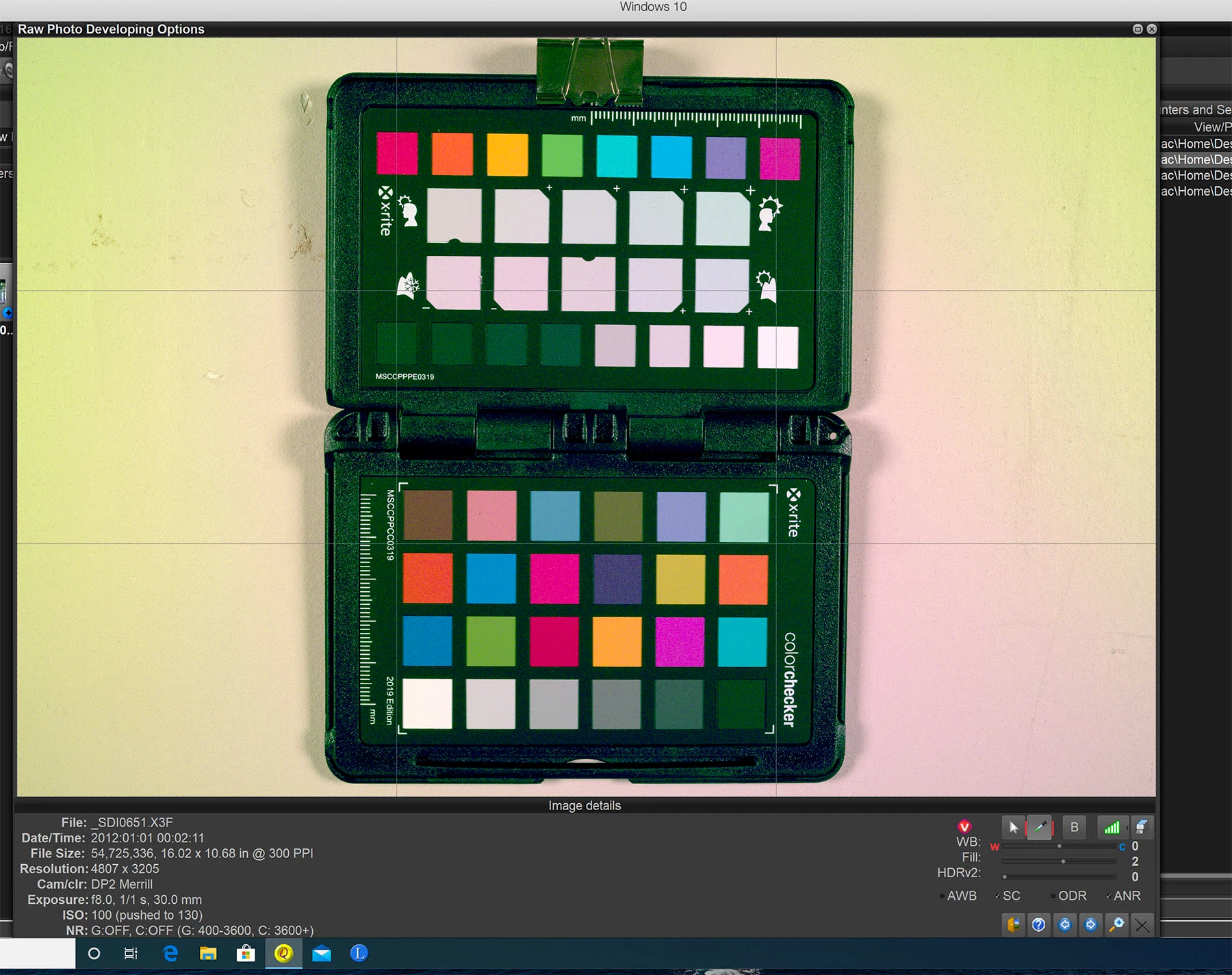
Task: Click the ColorChecker preview image
Action: point(587,417)
